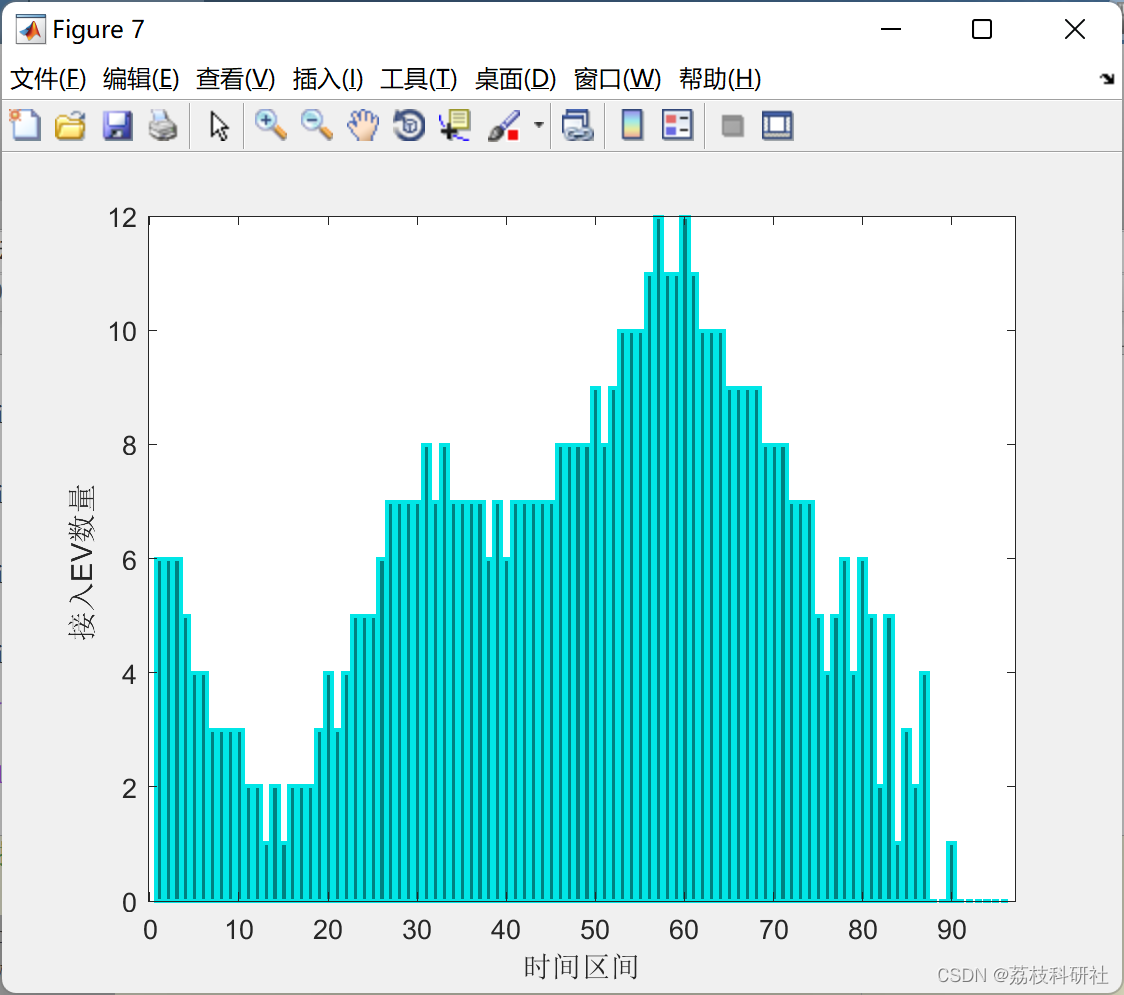Select the Pan hand tool

[363, 125]
